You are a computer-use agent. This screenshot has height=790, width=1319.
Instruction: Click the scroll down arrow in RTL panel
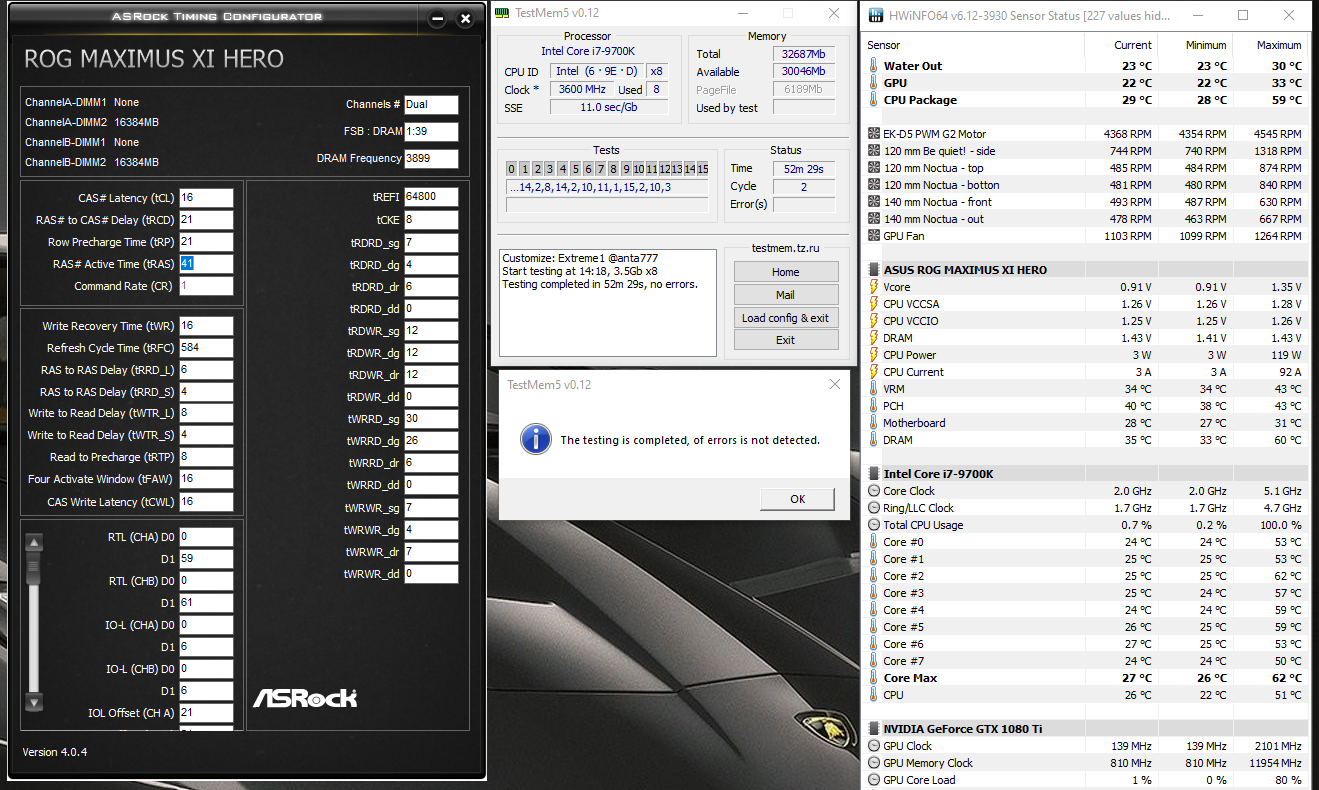point(34,702)
